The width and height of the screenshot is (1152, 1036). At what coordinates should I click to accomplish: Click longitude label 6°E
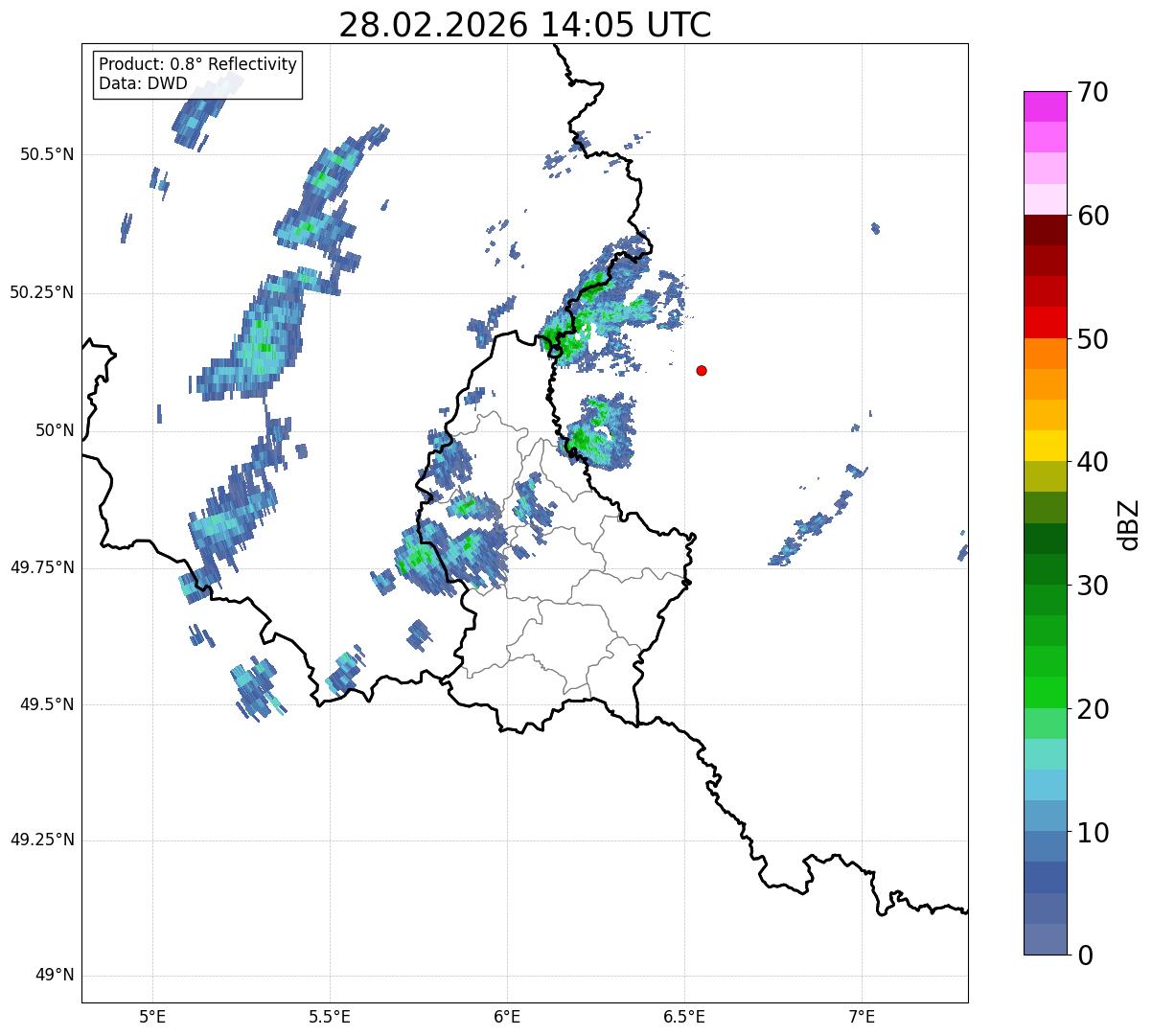507,1017
